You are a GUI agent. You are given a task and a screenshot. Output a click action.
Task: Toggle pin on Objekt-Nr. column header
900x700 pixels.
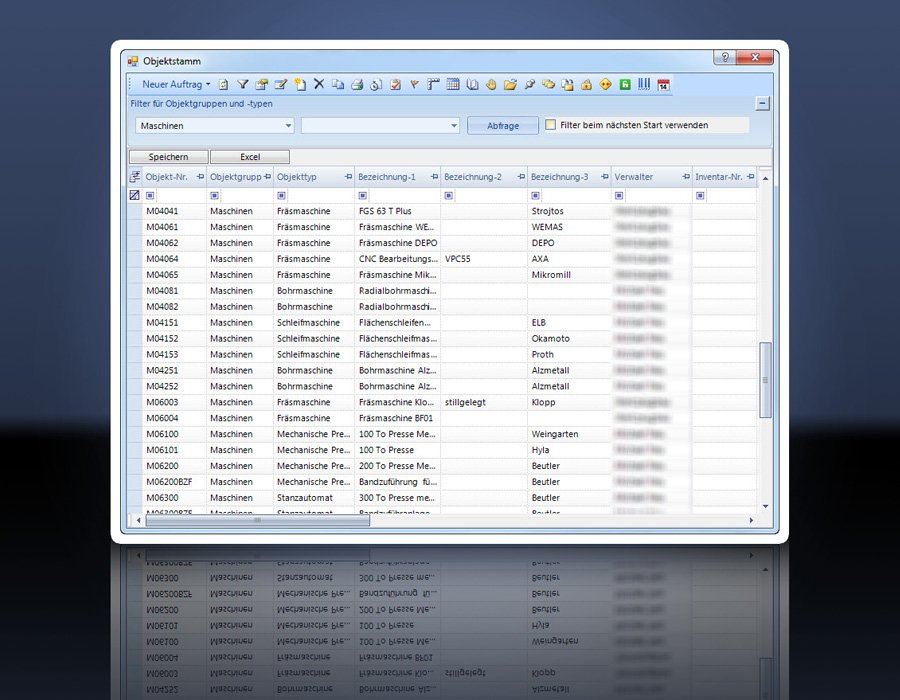tap(200, 177)
